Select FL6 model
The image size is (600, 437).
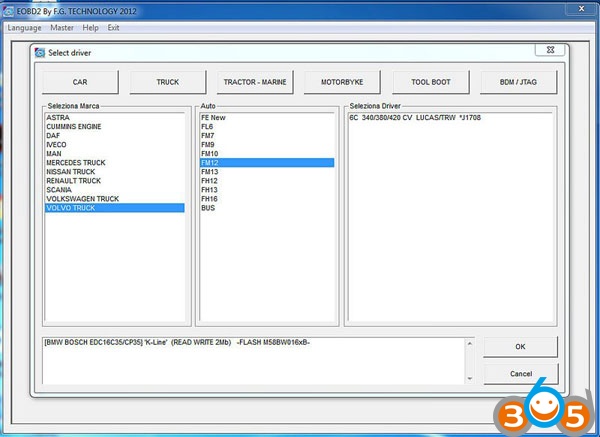[267, 127]
